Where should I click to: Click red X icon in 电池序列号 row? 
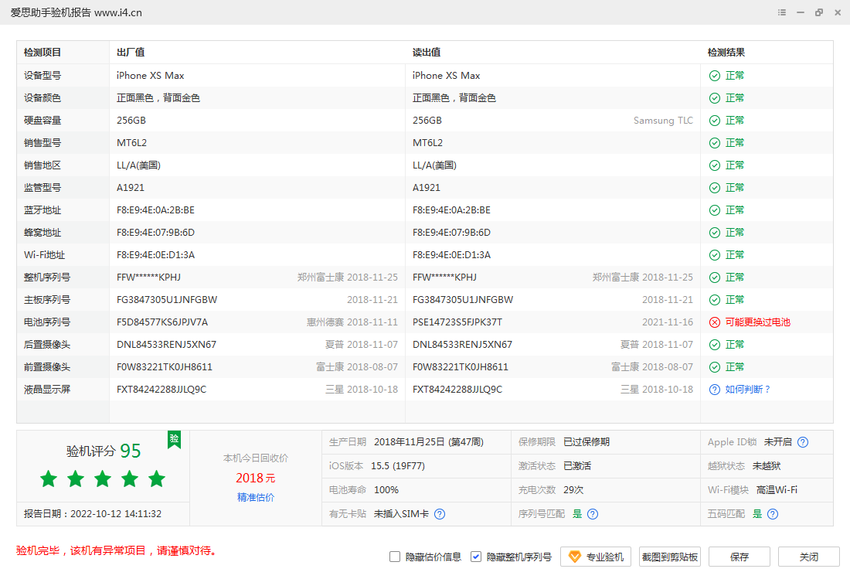[714, 323]
